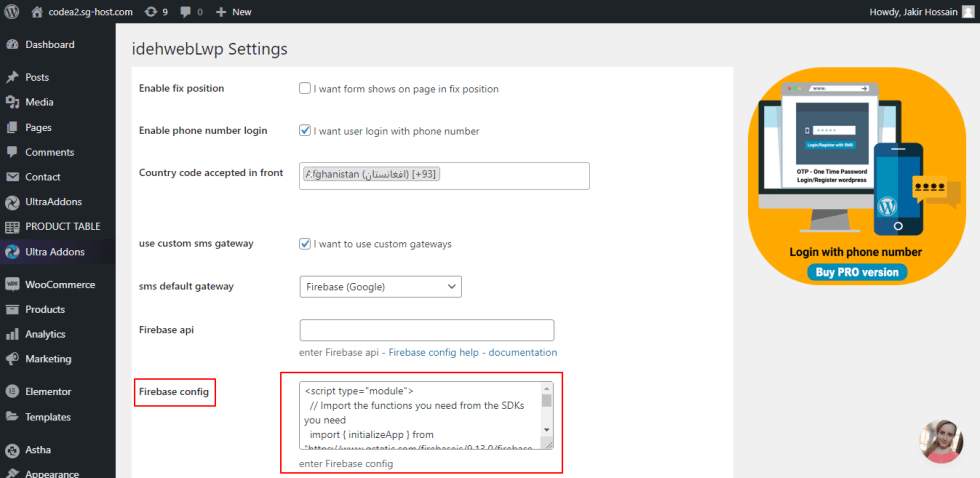The image size is (980, 478).
Task: Click the UltraAddons icon in sidebar
Action: [12, 202]
